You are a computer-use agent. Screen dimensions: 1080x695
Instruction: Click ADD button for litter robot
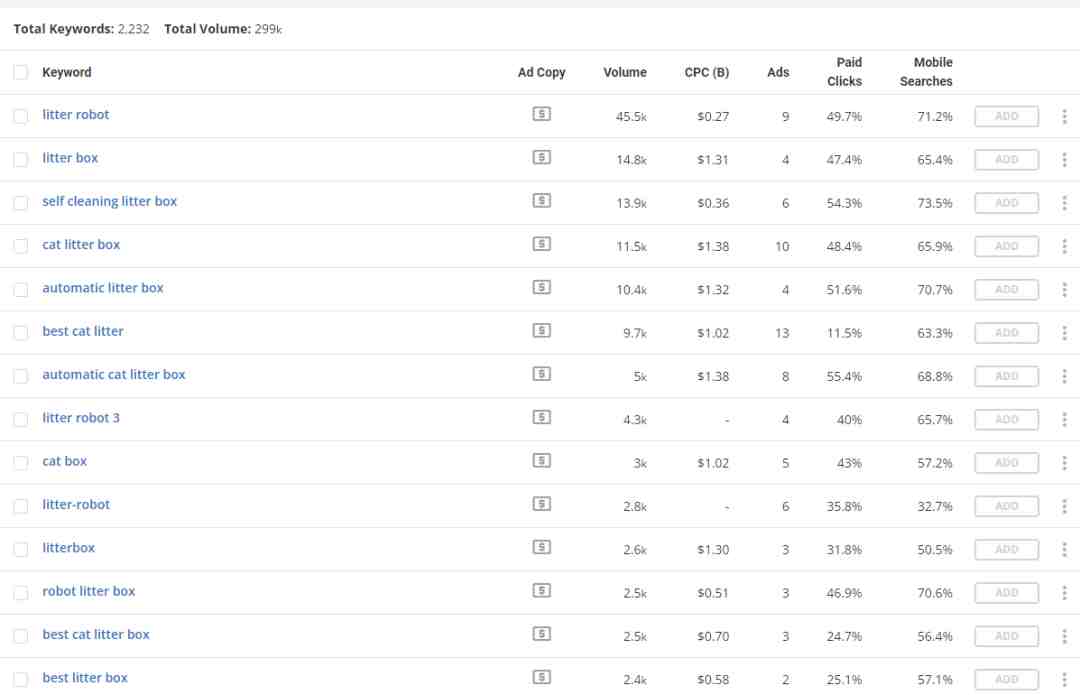click(x=1006, y=116)
